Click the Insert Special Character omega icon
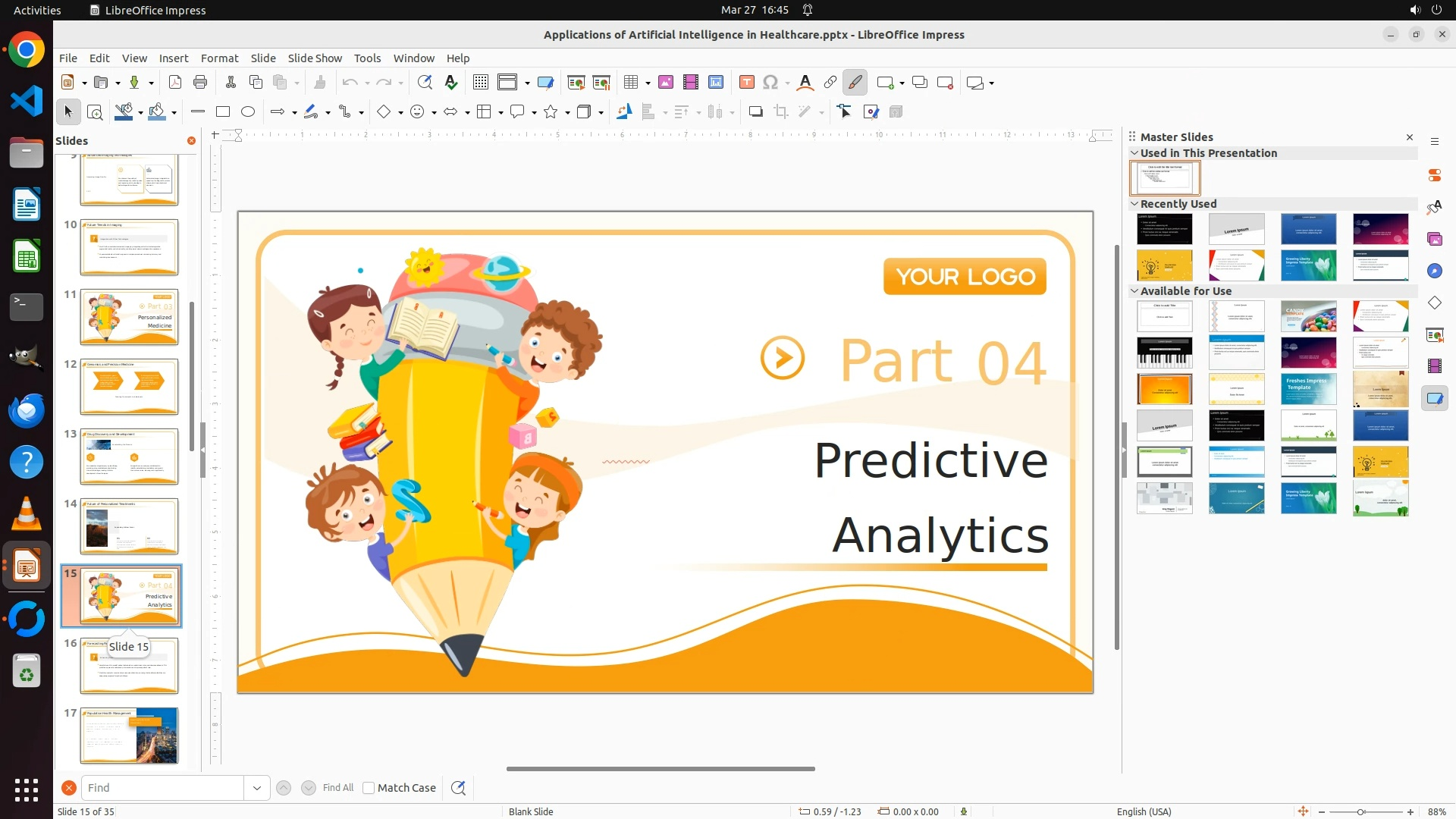This screenshot has width=1456, height=819. coord(770,83)
